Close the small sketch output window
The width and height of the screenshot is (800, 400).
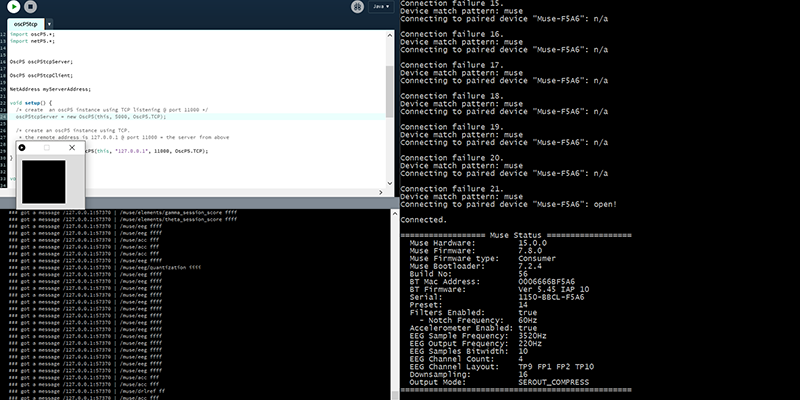click(x=71, y=147)
